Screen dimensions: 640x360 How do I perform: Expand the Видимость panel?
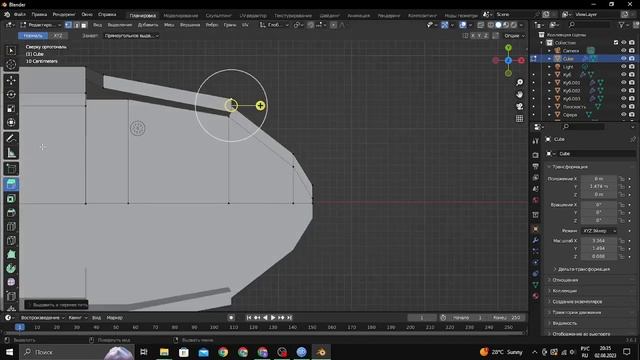point(564,323)
